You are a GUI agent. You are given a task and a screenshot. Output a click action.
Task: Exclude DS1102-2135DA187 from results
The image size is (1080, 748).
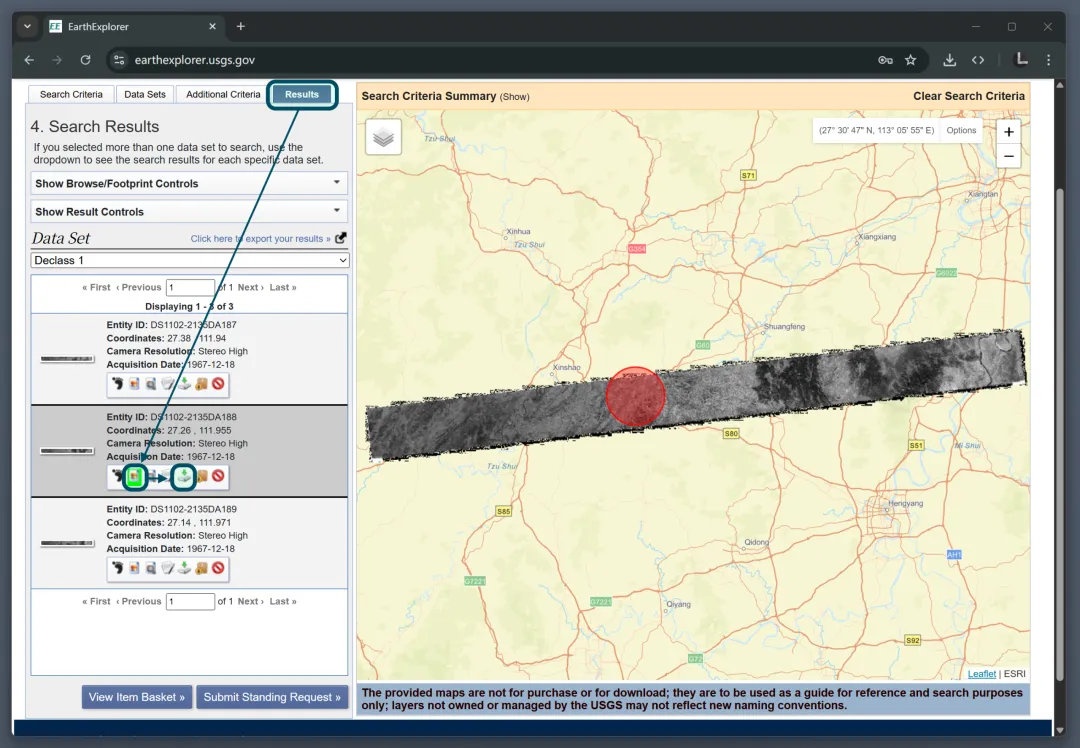218,384
